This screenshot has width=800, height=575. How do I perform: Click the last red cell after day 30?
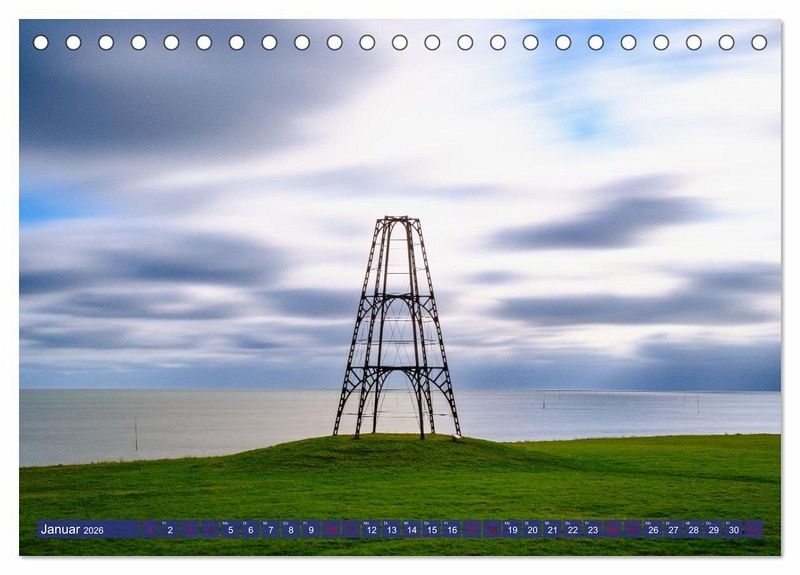pos(753,530)
